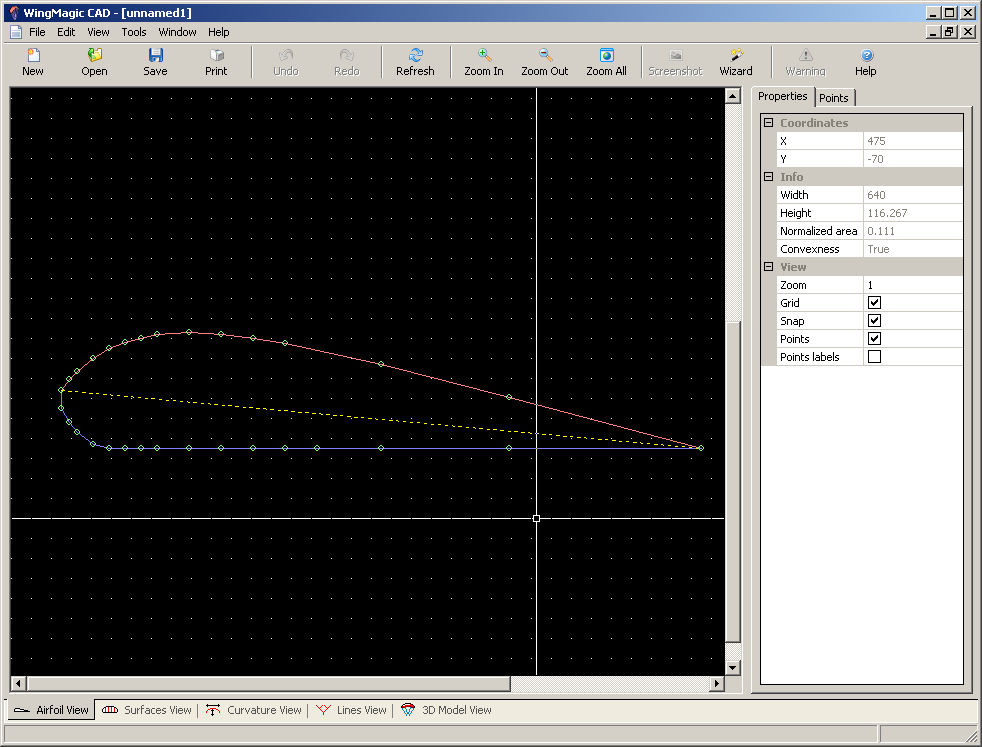Switch to Curvature View tab
This screenshot has width=982, height=747.
tap(254, 710)
